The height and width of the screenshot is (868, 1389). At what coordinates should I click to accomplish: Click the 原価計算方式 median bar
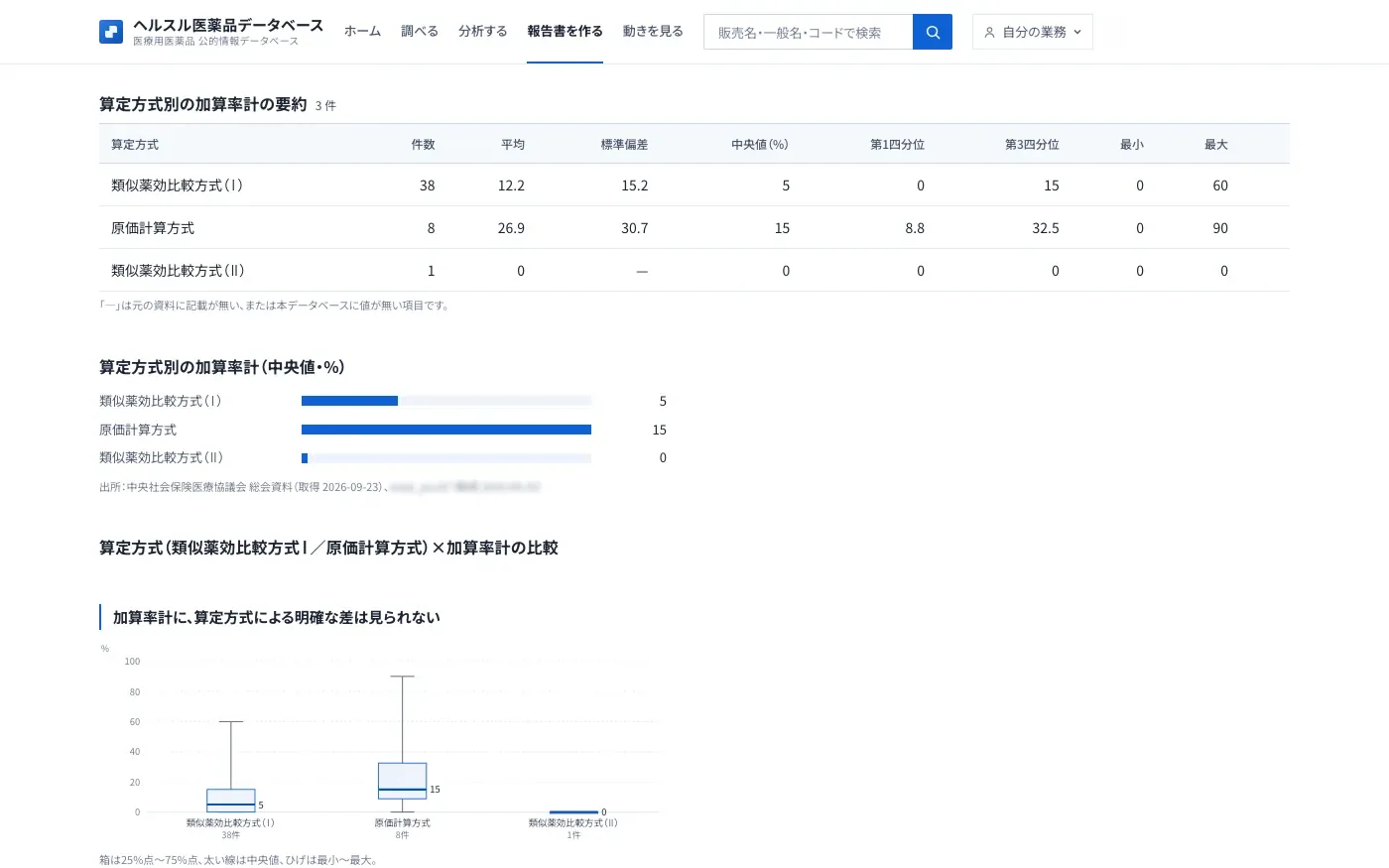(x=446, y=430)
